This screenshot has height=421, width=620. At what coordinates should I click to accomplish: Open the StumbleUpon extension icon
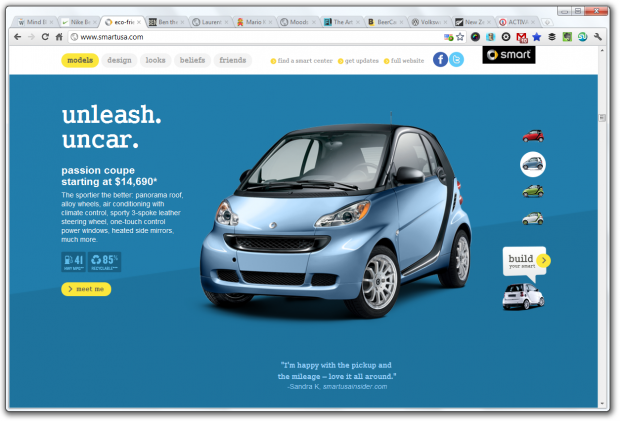(x=582, y=37)
